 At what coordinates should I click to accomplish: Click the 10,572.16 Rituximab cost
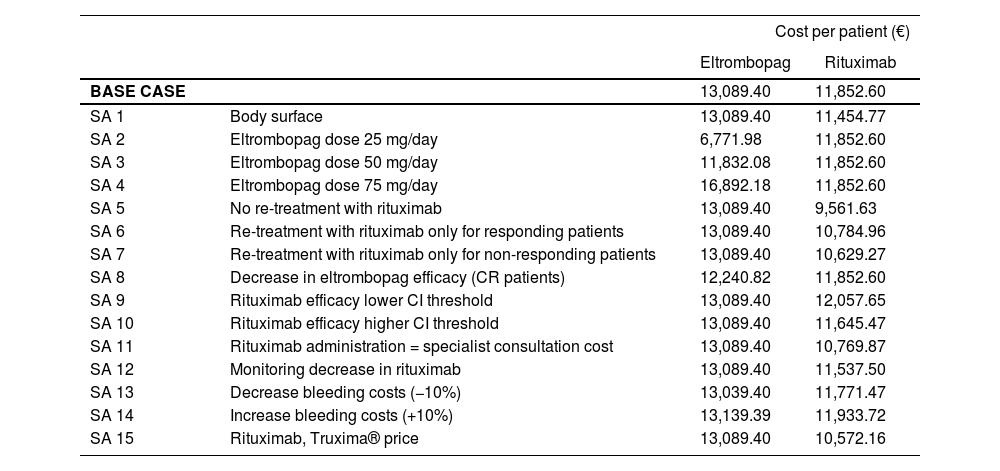[x=850, y=438]
